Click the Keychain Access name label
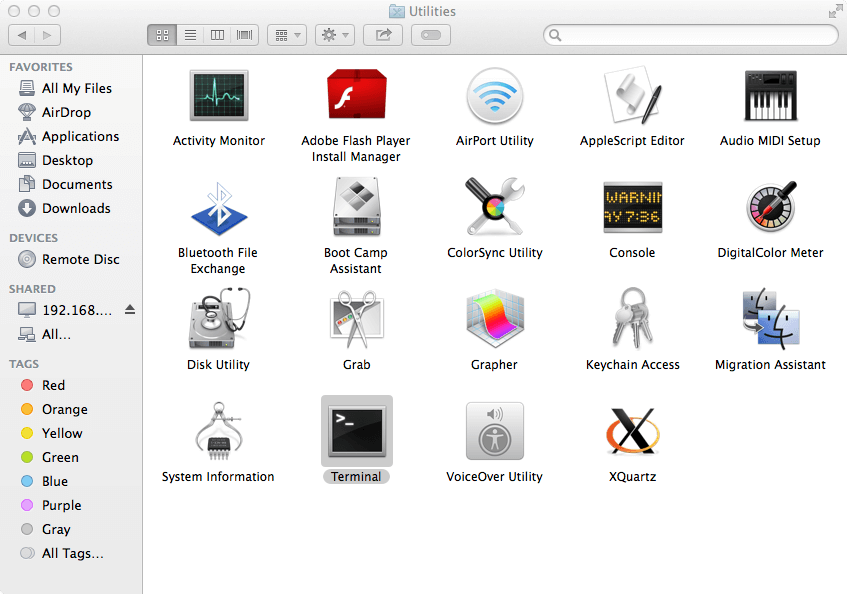The image size is (847, 594). tap(633, 365)
